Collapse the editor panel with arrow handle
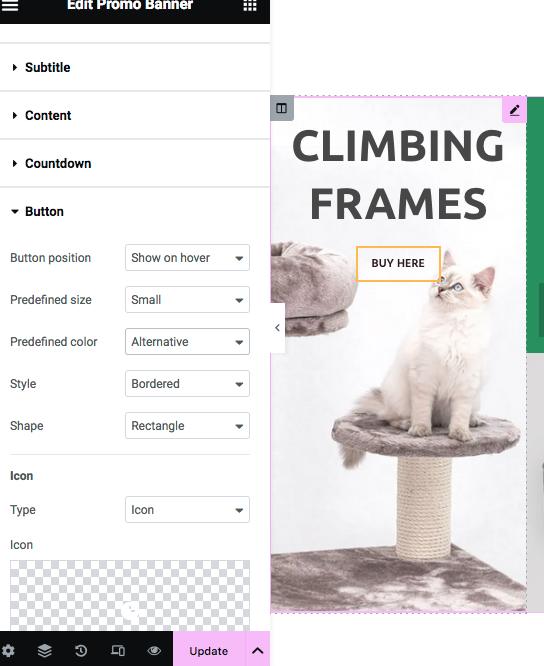Image resolution: width=544 pixels, height=666 pixels. (277, 328)
